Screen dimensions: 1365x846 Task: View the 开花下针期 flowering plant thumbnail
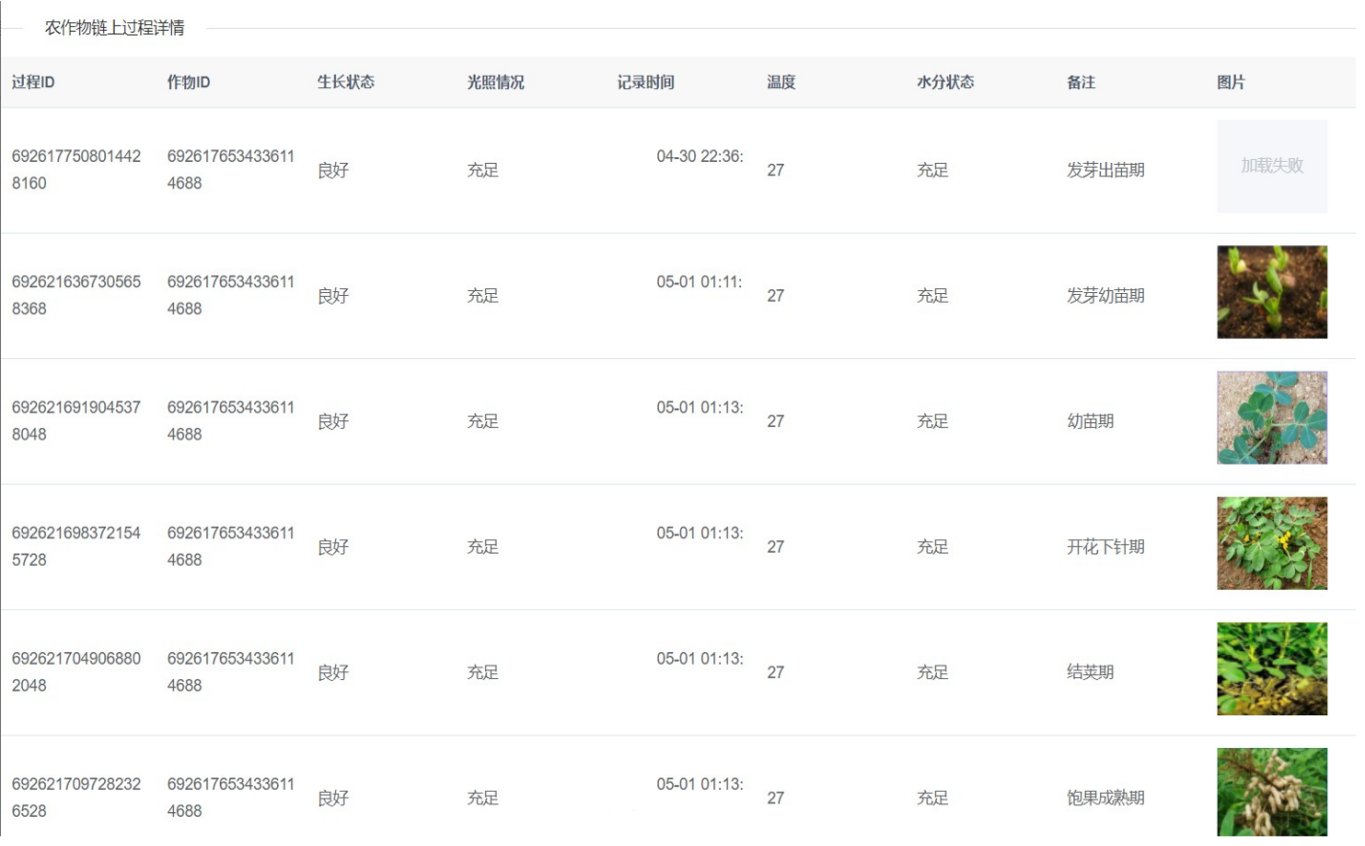[1271, 543]
